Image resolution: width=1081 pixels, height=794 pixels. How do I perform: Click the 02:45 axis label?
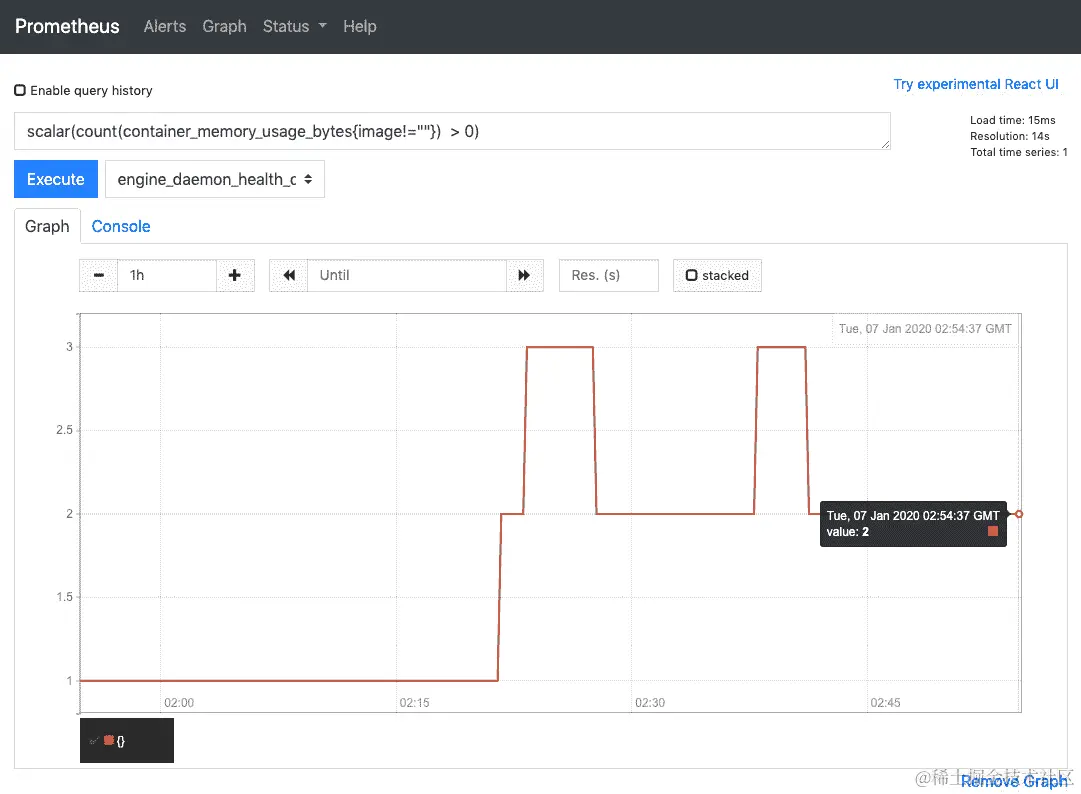(x=885, y=702)
